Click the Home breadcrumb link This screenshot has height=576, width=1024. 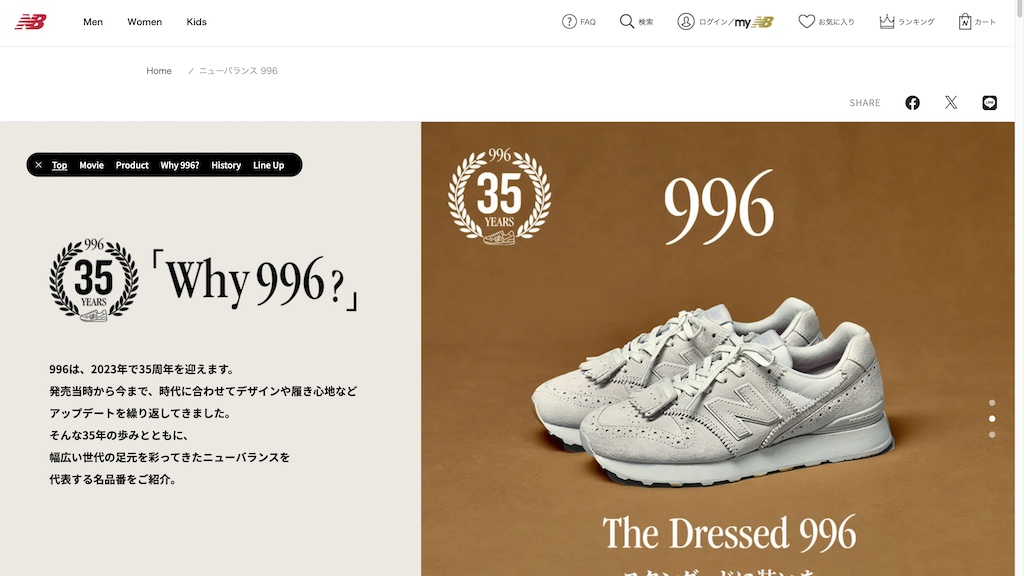point(159,71)
